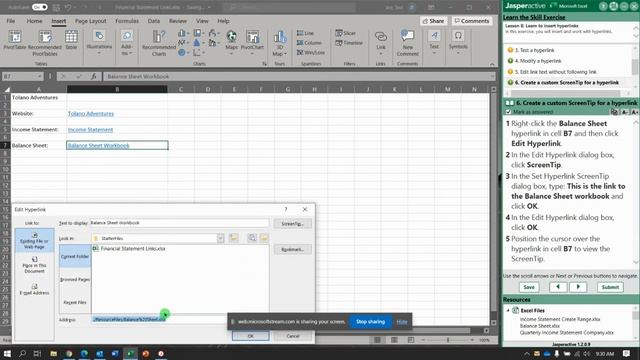Click OK in Edit Hyperlink dialog
640x360 pixels.
[x=250, y=336]
